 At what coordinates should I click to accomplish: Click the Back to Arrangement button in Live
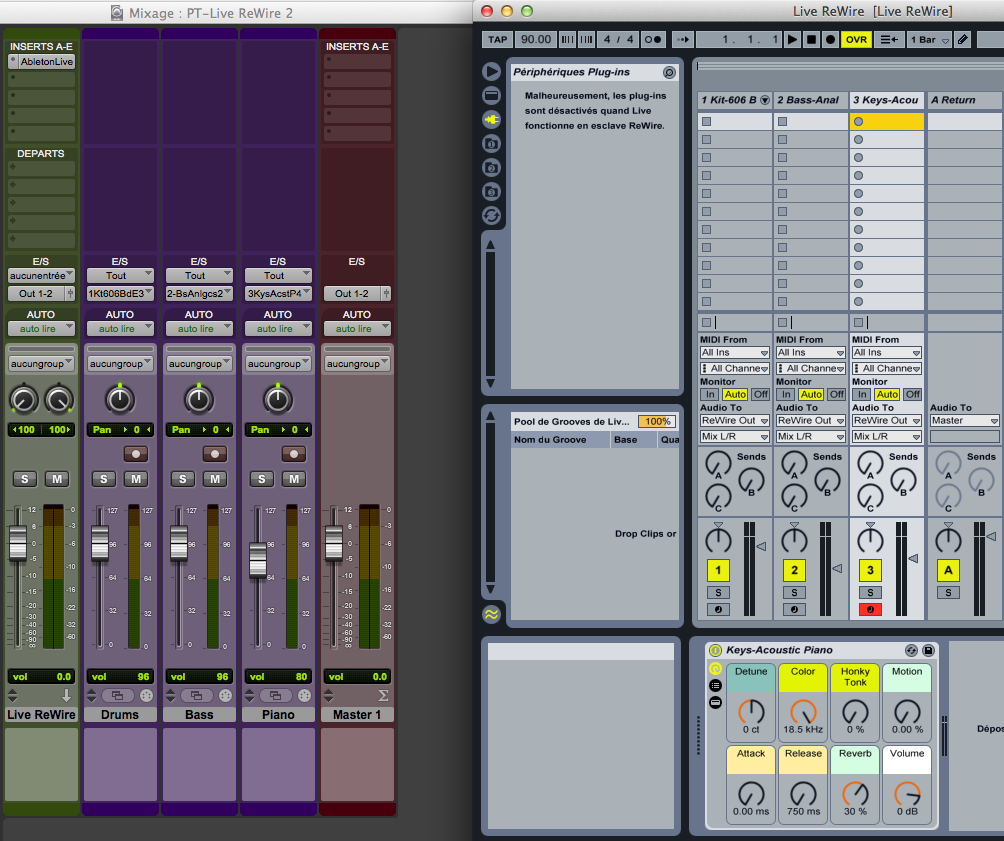coord(889,40)
